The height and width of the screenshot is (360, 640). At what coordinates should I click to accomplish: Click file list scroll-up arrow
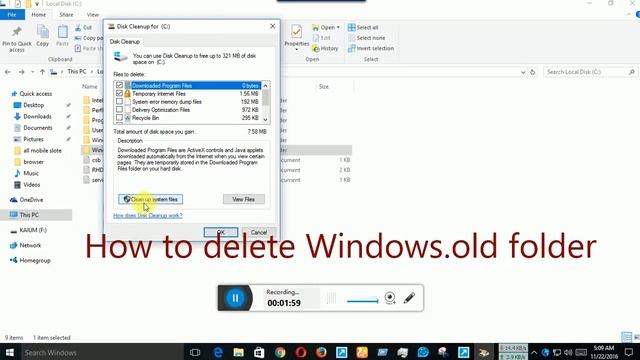point(265,85)
